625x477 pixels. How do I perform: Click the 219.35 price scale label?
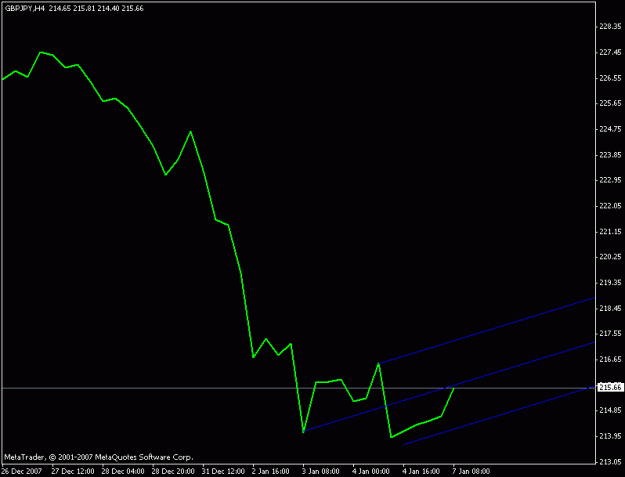[610, 283]
